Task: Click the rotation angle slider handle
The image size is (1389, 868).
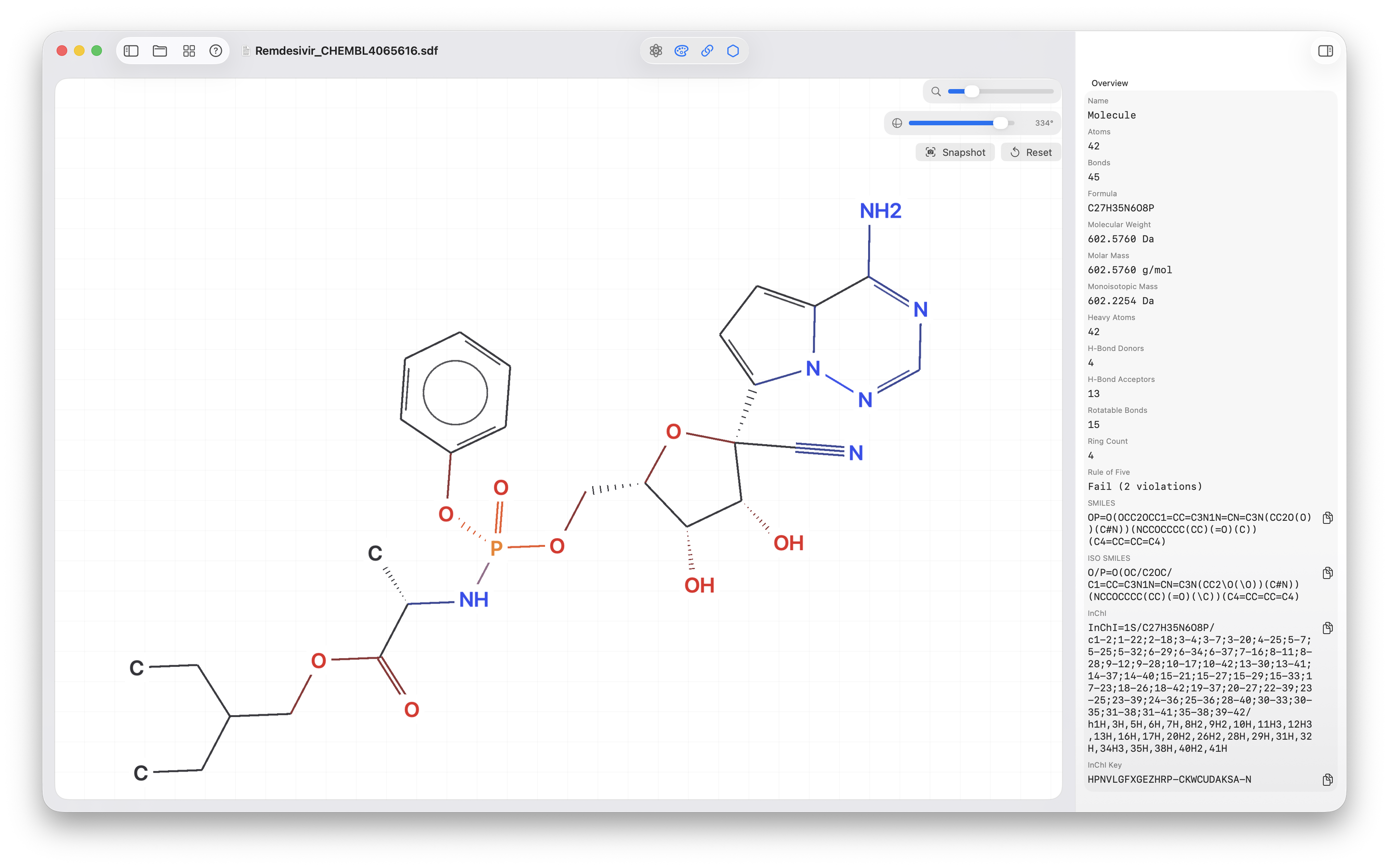Action: click(1000, 123)
